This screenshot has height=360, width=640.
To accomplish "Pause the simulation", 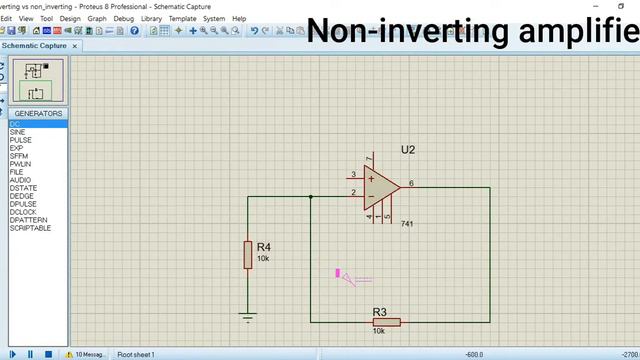I will point(30,354).
